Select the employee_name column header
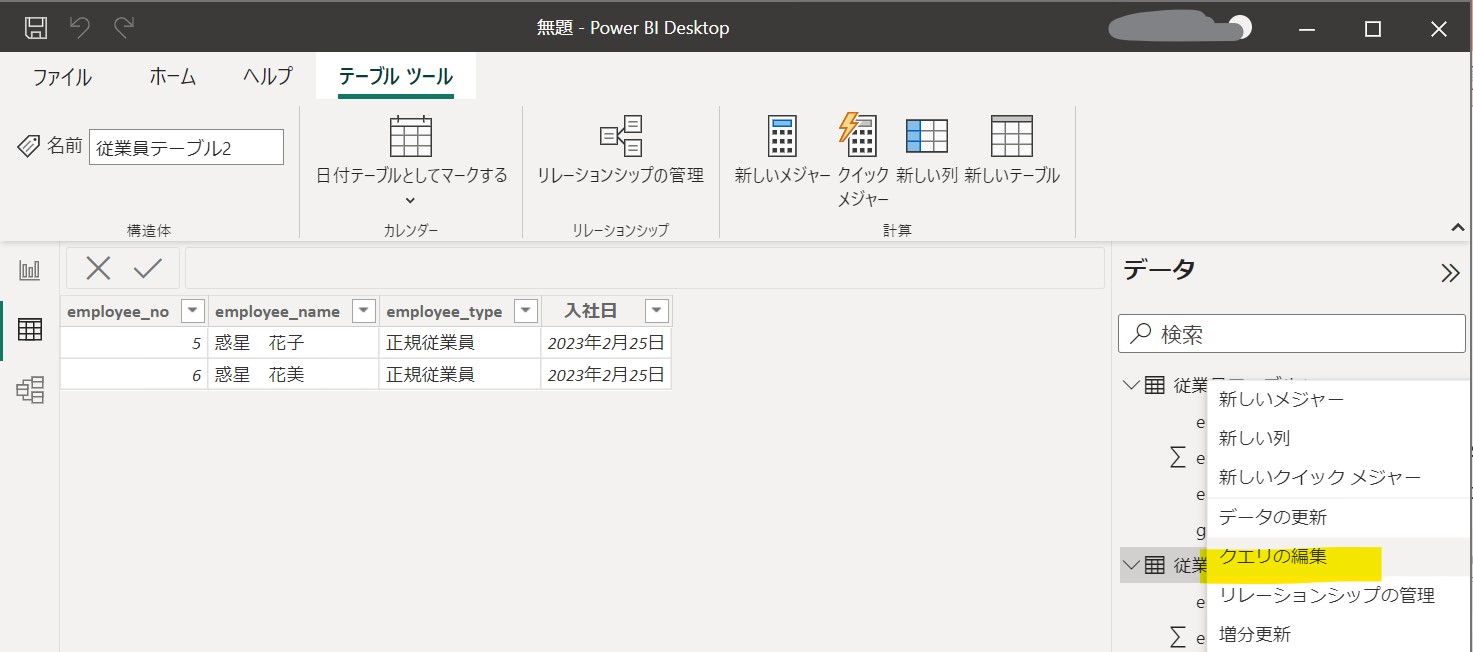Viewport: 1473px width, 652px height. pos(278,311)
